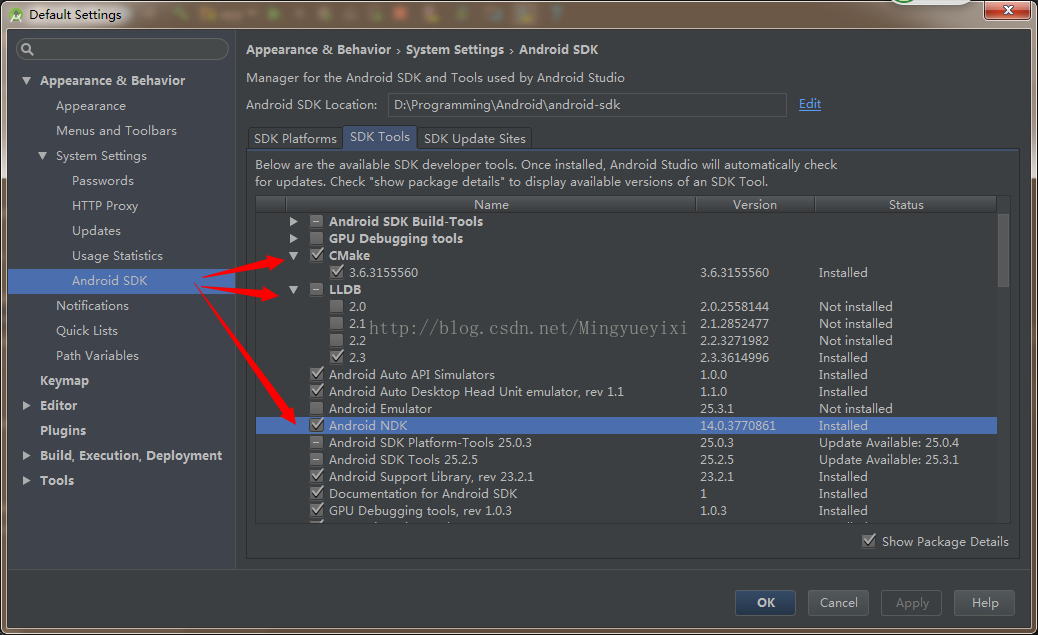The height and width of the screenshot is (635, 1038).
Task: Click 'Update Available: 25.0.4' status cell
Action: 888,442
